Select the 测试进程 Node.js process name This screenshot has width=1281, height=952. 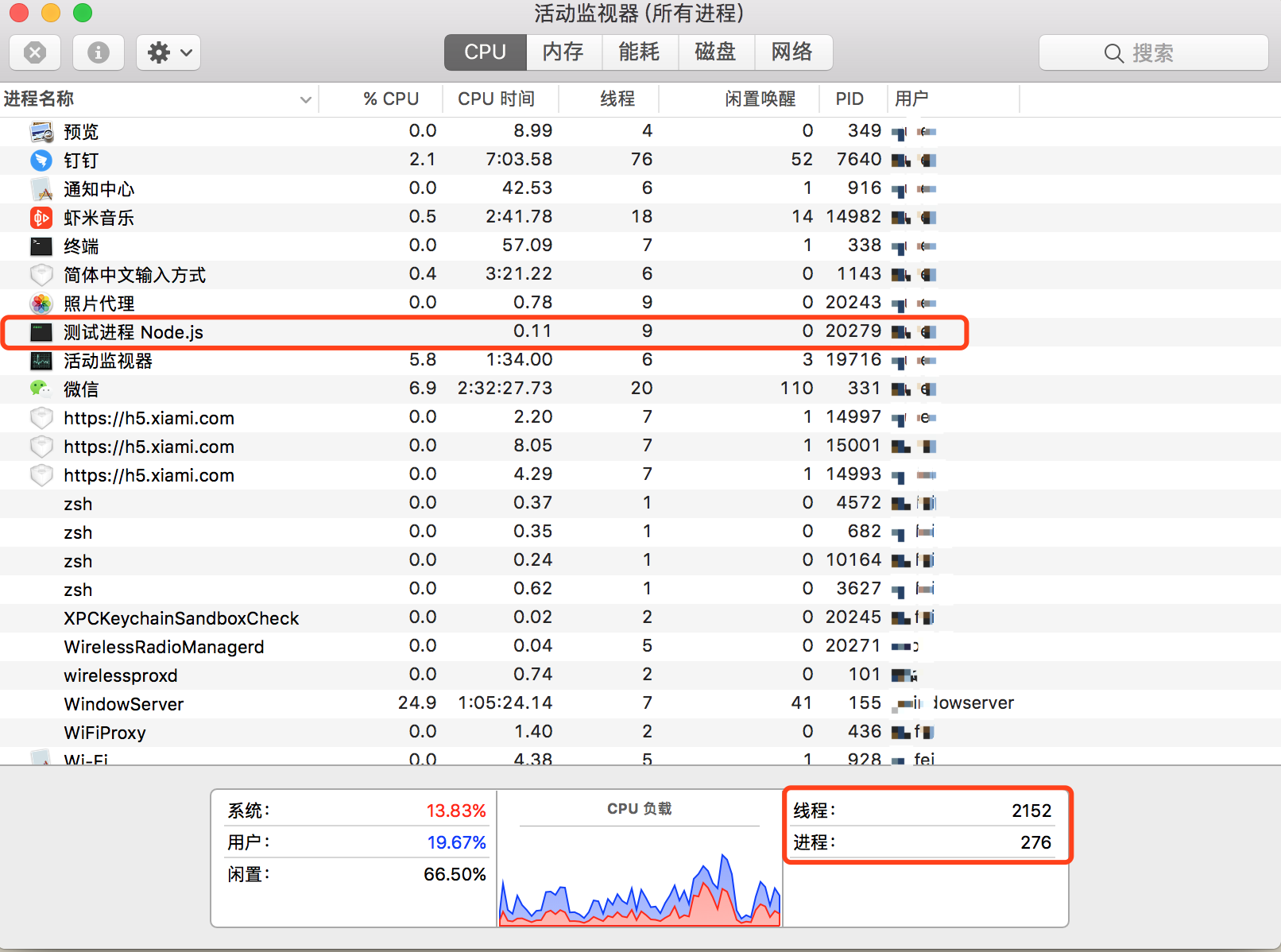pyautogui.click(x=134, y=332)
